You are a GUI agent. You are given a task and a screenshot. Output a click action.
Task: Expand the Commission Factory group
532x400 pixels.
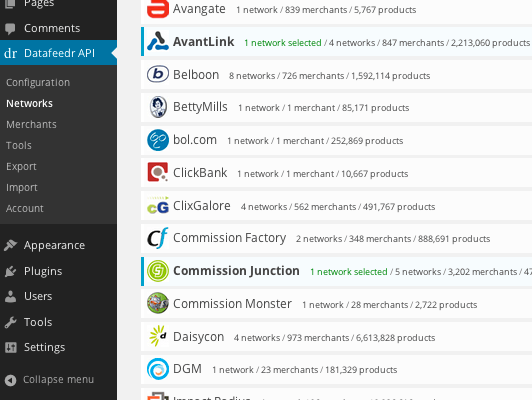(x=336, y=238)
